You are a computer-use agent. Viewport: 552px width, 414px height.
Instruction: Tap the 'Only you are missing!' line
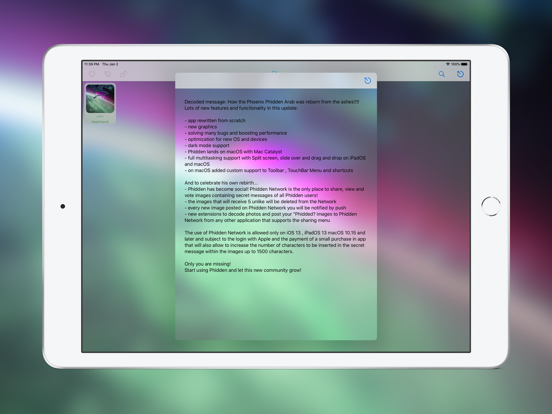(208, 264)
